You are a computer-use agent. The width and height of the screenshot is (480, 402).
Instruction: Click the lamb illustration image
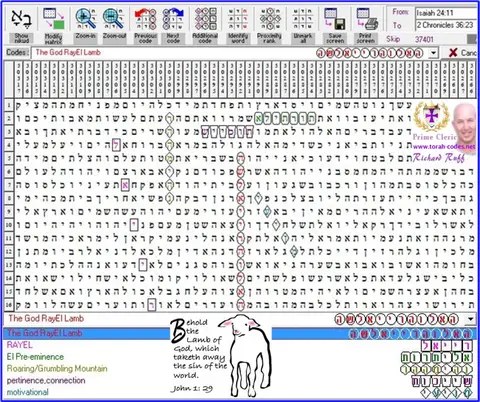(x=245, y=355)
